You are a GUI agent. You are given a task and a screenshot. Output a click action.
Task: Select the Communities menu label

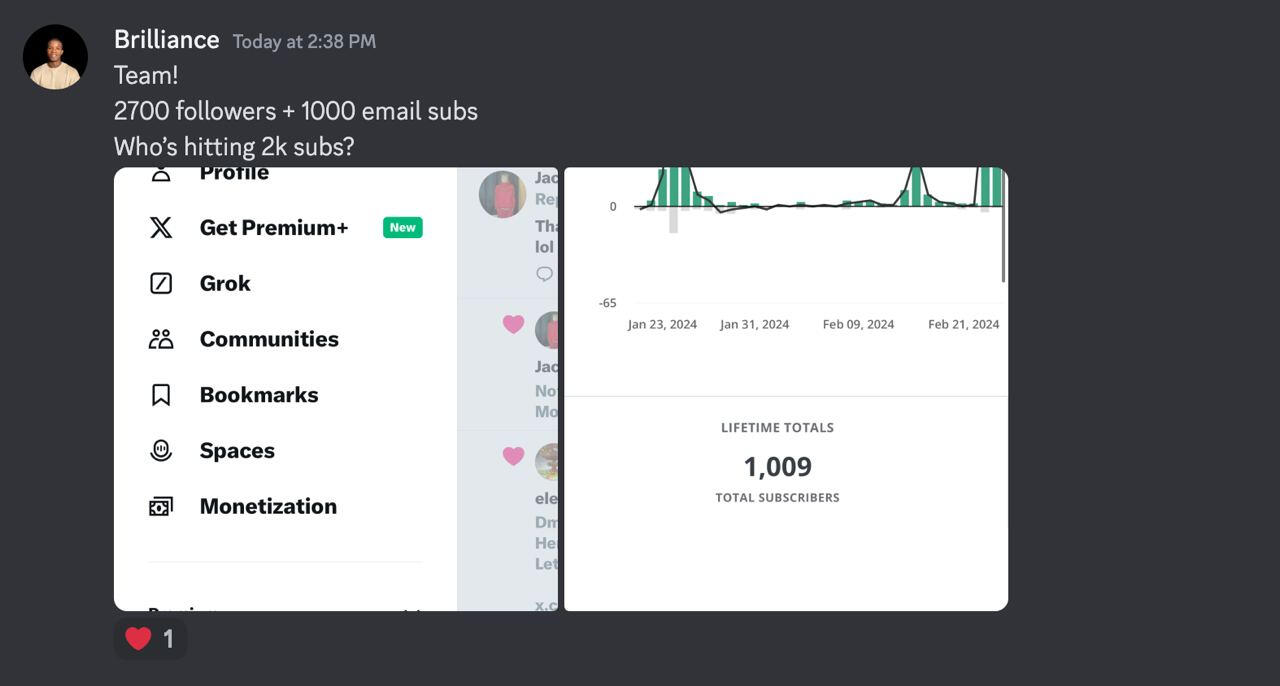(269, 339)
